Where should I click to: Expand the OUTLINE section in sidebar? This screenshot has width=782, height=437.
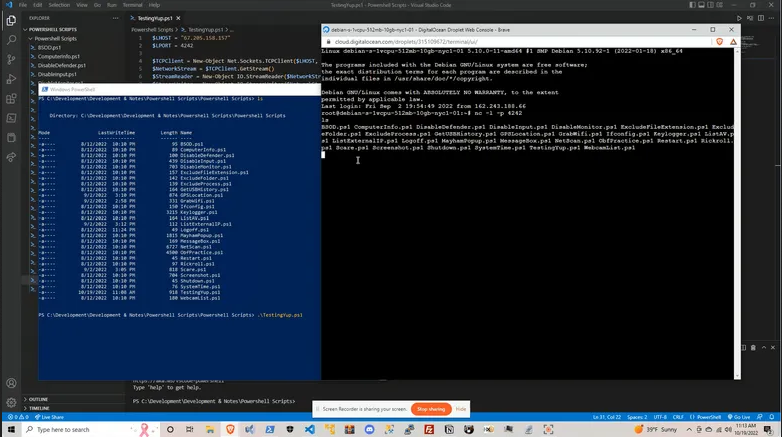tap(38, 399)
